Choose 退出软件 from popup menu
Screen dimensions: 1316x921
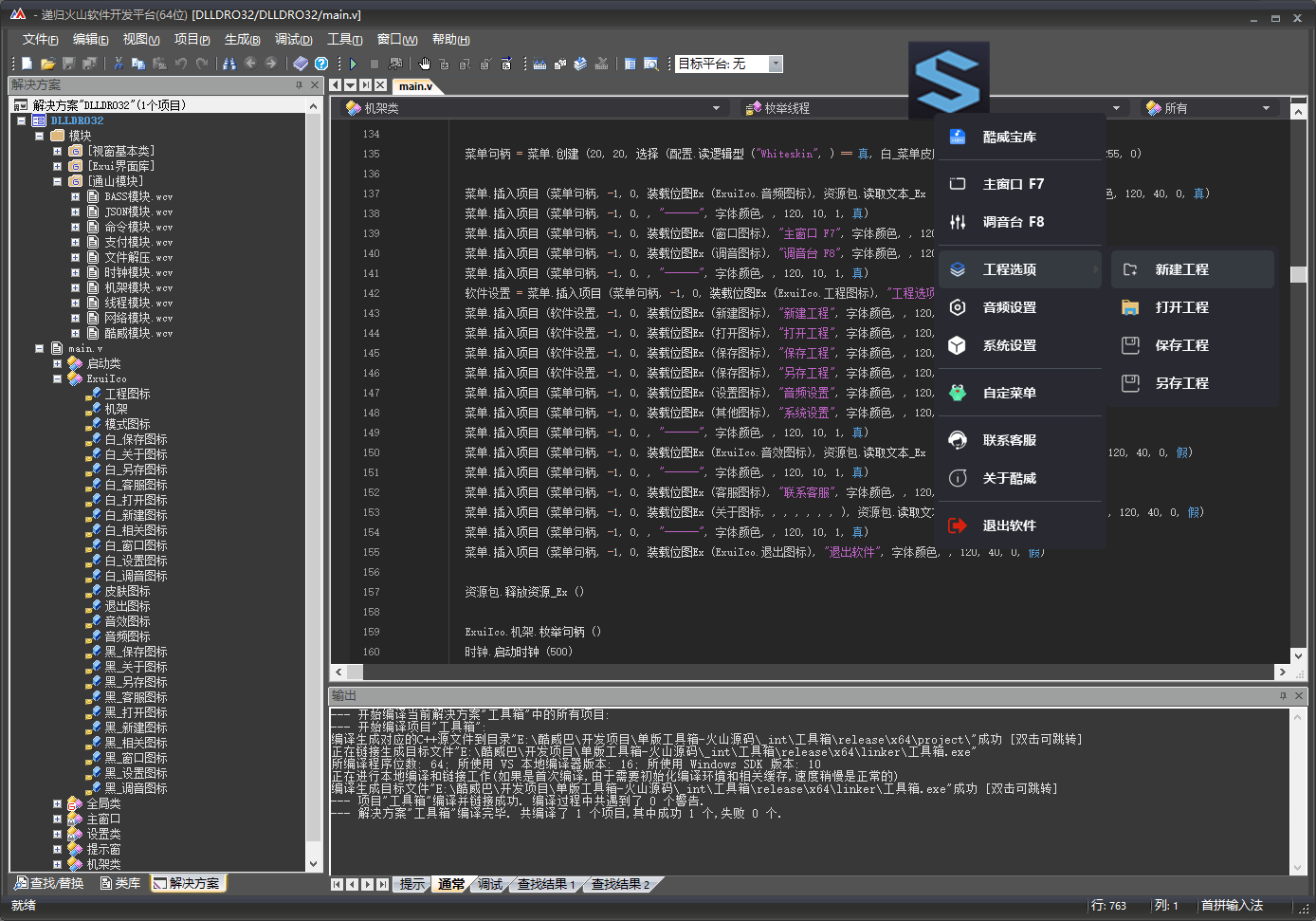tap(1020, 525)
